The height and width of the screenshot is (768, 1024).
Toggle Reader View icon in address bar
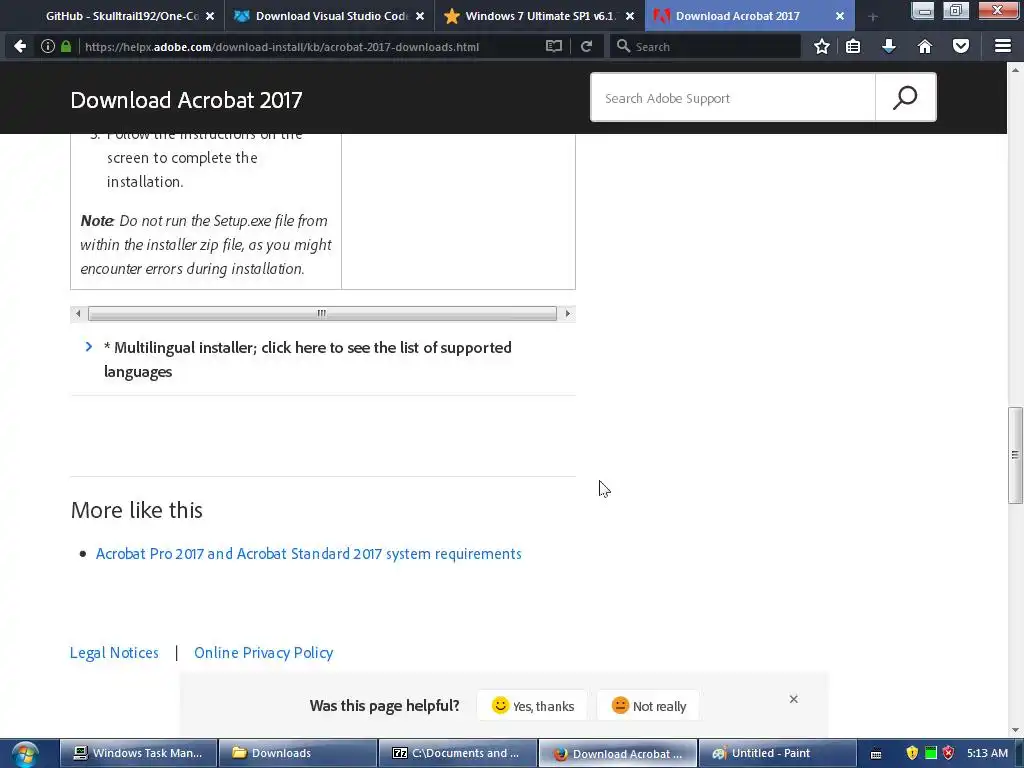point(554,46)
